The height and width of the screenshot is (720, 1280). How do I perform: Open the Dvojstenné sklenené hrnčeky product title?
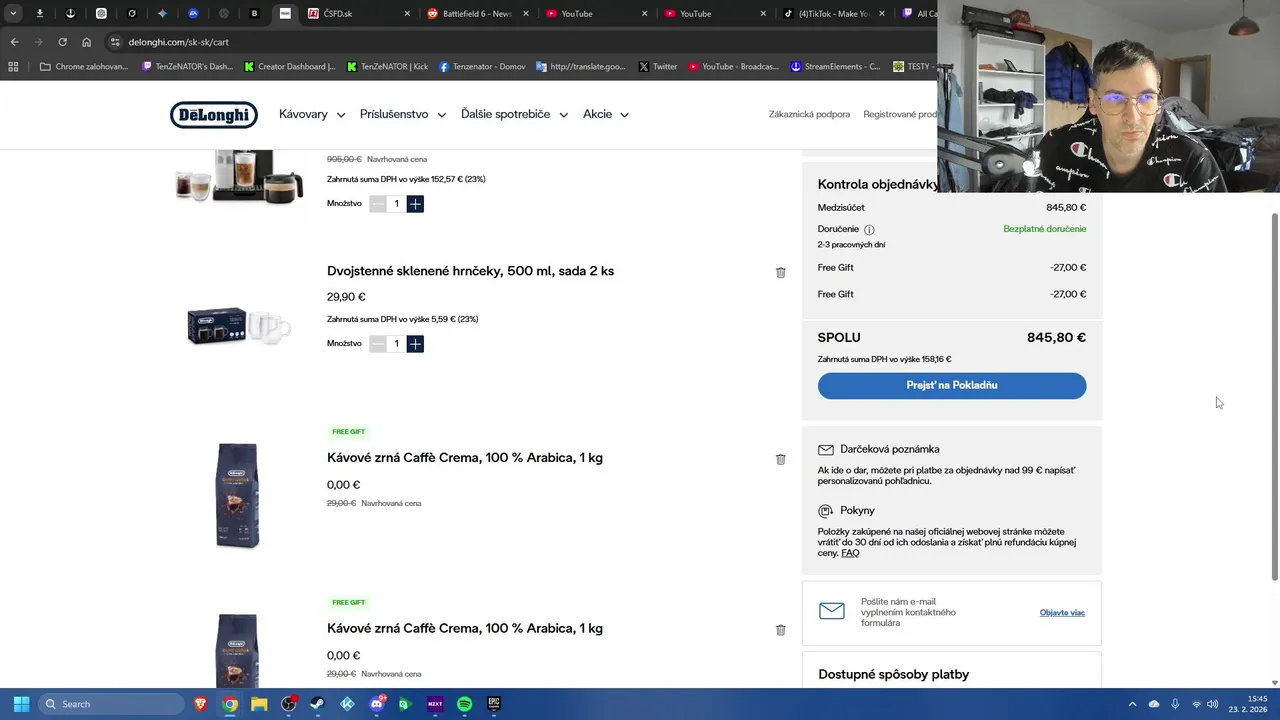[470, 271]
